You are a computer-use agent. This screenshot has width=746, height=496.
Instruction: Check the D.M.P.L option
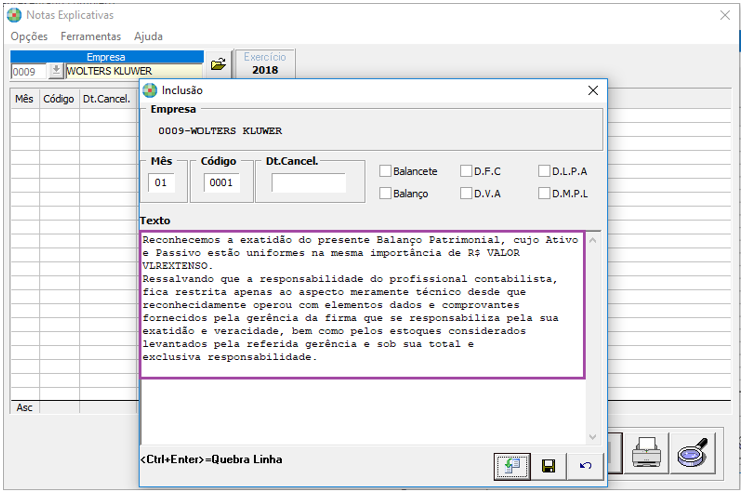[544, 194]
